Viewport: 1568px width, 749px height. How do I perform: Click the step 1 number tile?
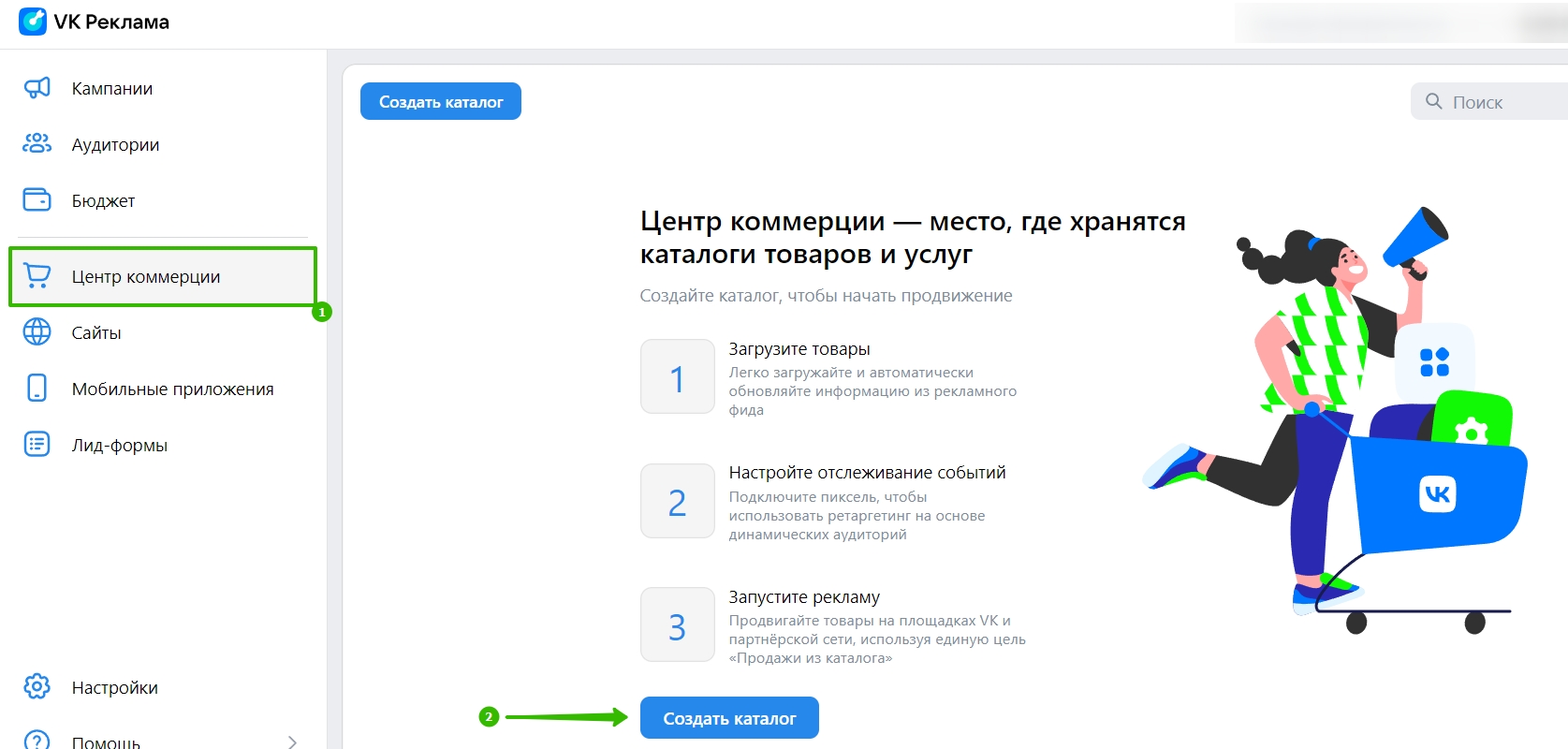pyautogui.click(x=678, y=376)
